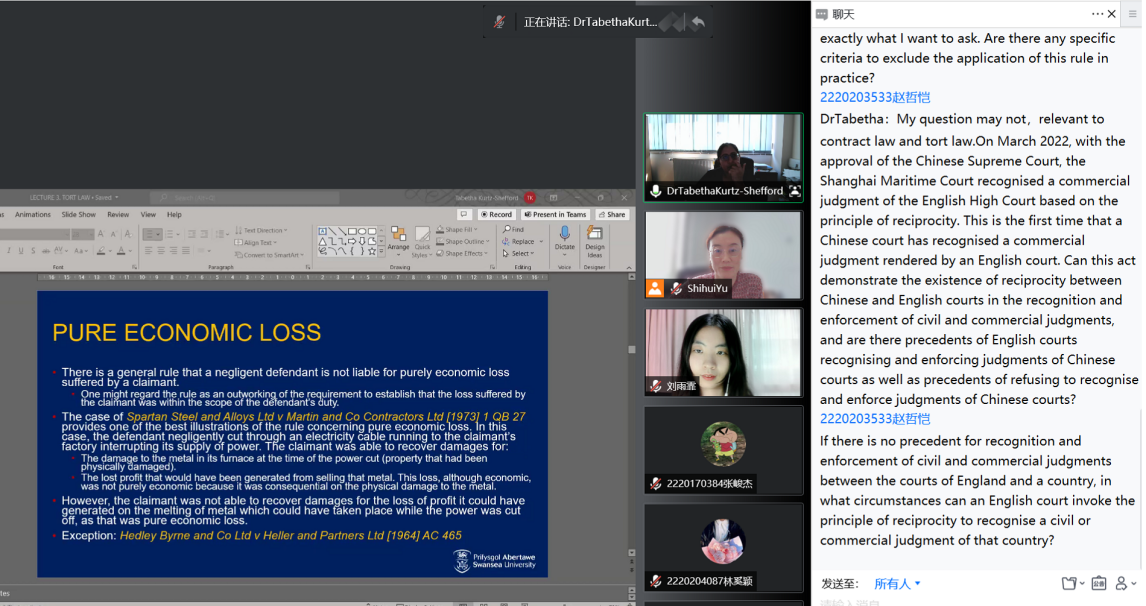Select the text box shape in shapes gallery
1146x606 pixels.
click(x=322, y=231)
